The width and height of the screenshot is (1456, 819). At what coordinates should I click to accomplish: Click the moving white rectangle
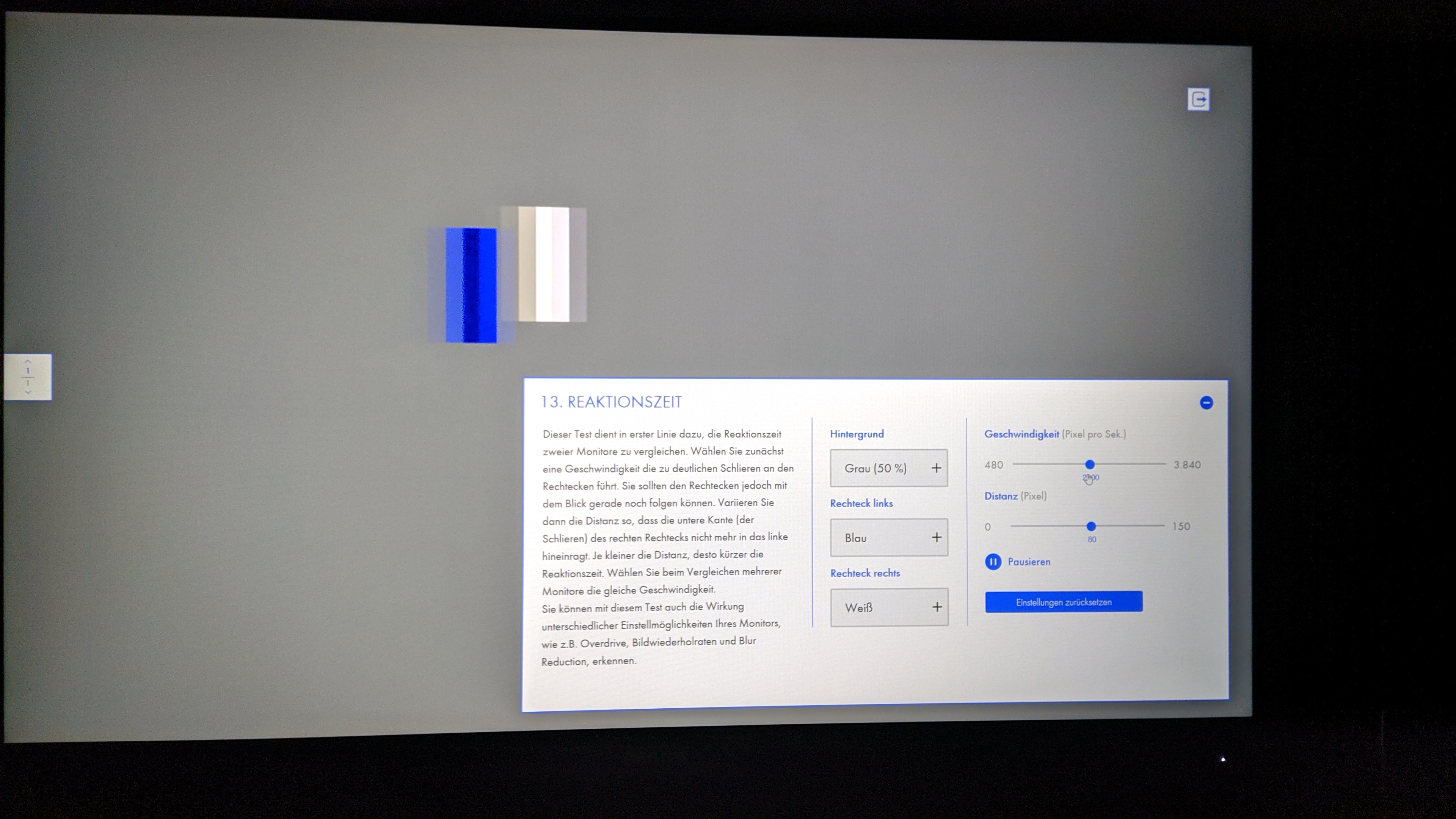point(544,265)
